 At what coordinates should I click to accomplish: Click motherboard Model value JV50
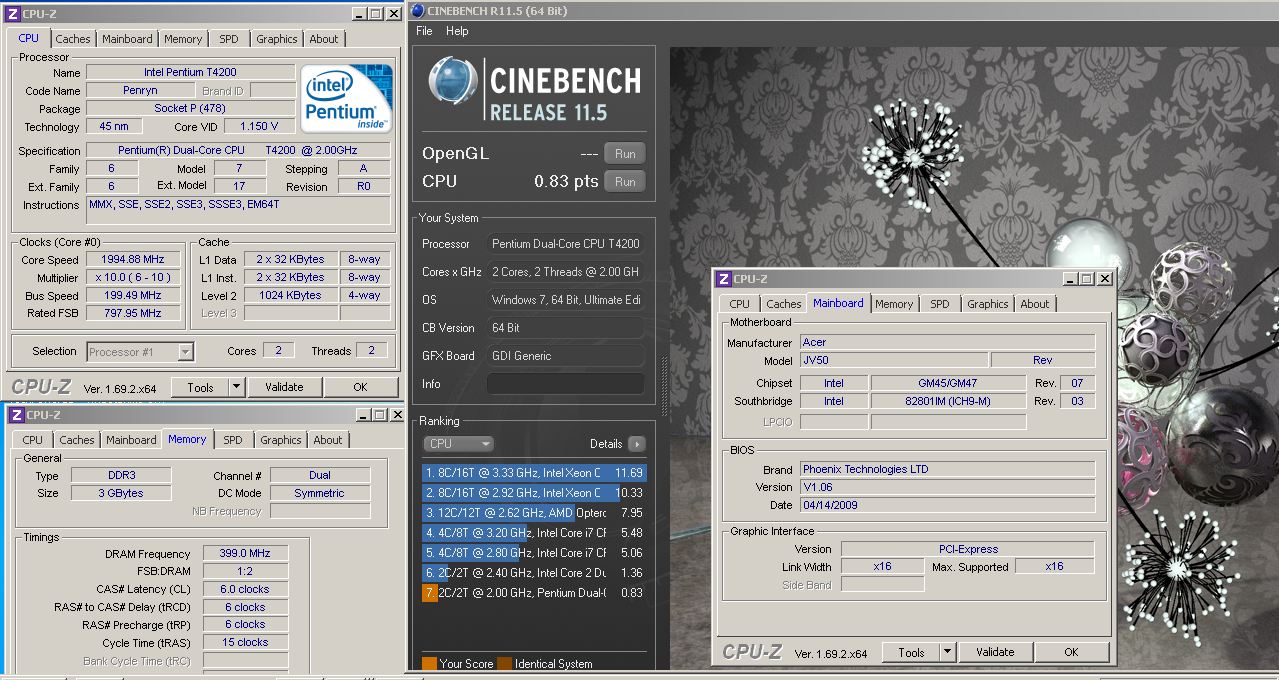click(x=893, y=360)
